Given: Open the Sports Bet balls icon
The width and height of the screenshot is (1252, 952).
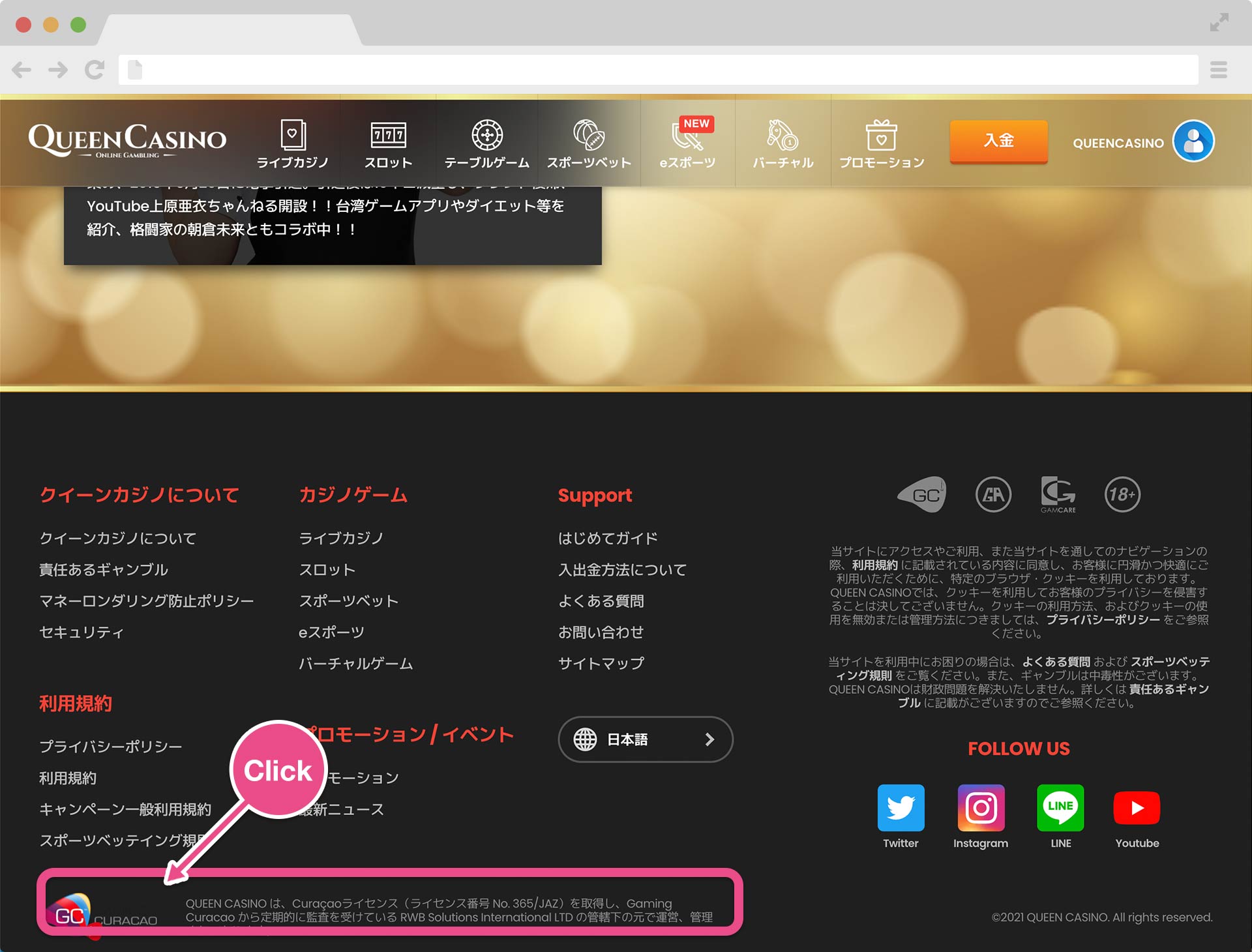Looking at the screenshot, I should (x=589, y=135).
